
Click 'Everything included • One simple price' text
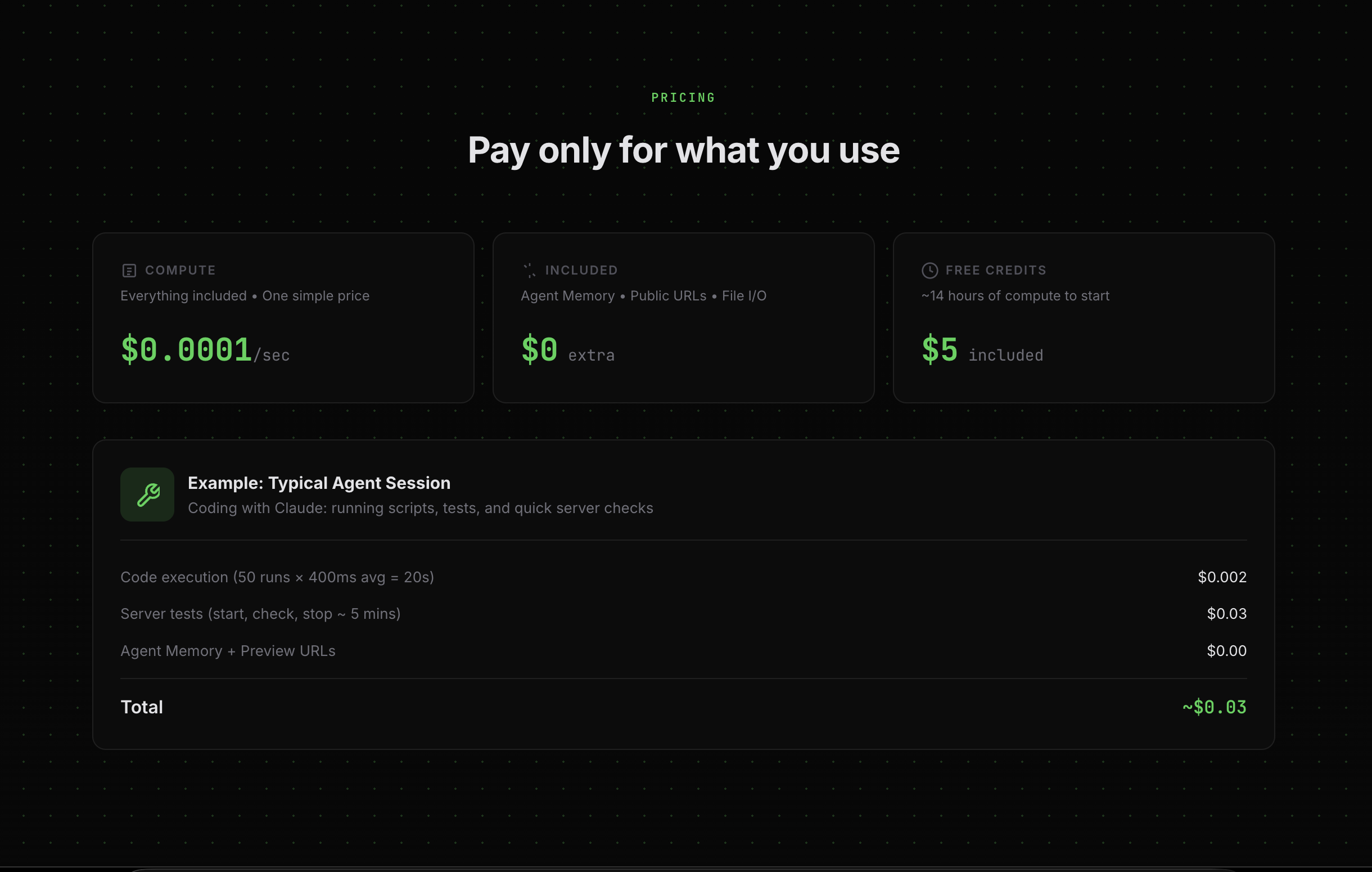pos(245,296)
